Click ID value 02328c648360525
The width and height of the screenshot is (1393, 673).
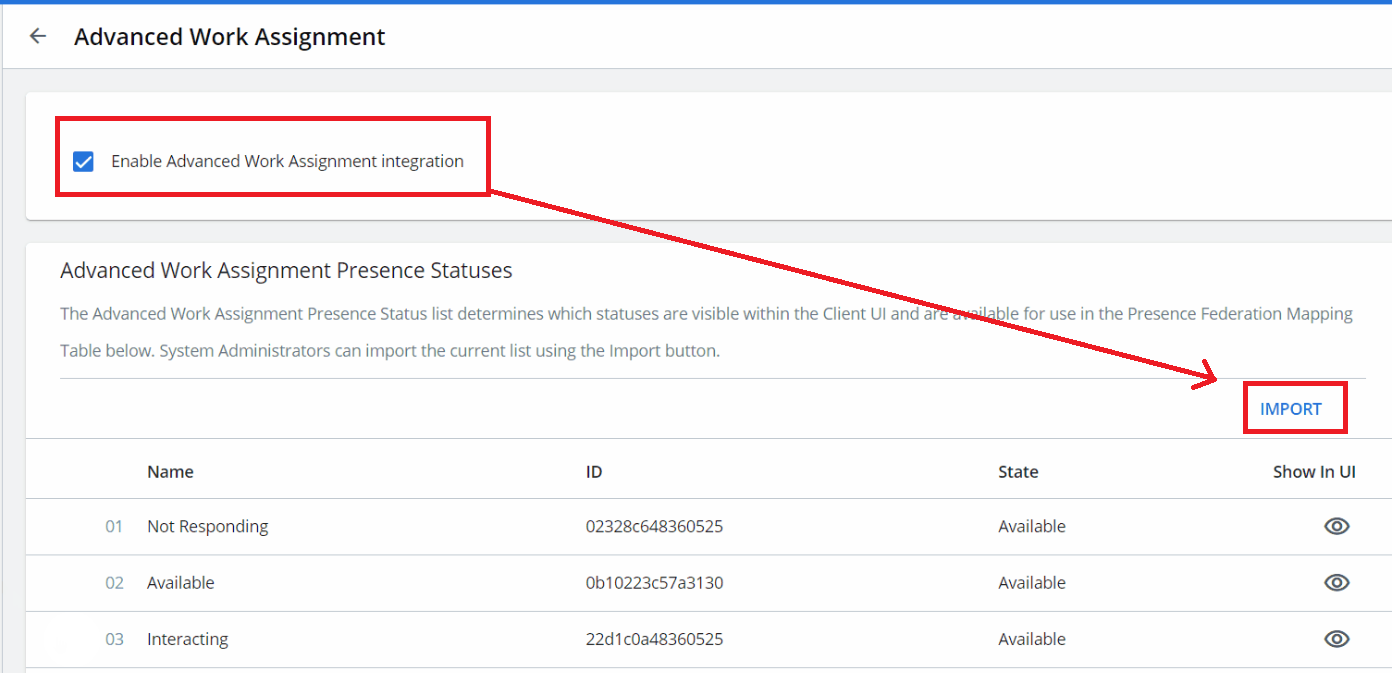coord(654,527)
